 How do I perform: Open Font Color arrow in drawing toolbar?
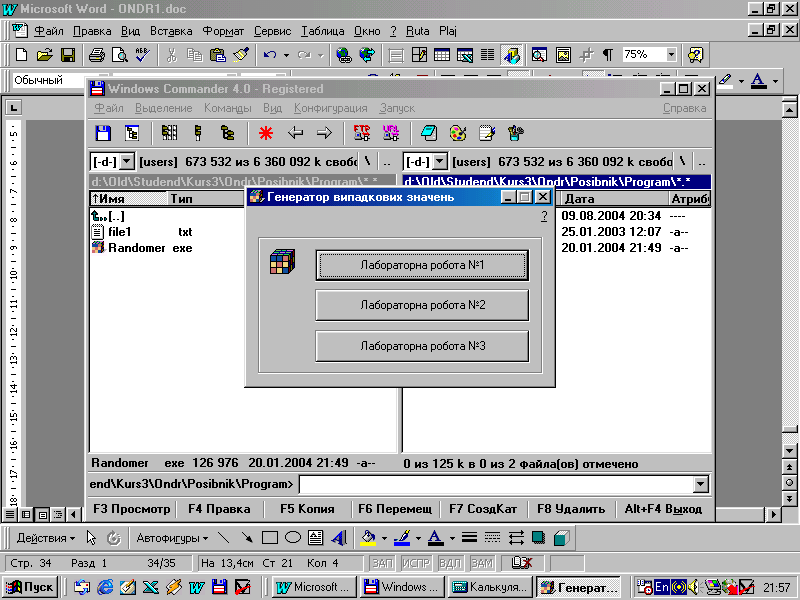click(452, 538)
